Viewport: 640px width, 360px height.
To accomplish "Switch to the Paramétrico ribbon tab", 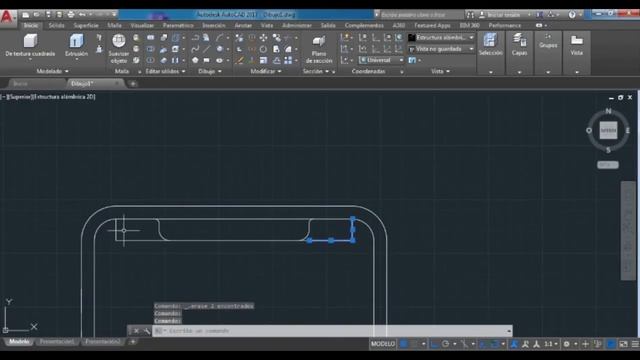I will click(x=178, y=25).
